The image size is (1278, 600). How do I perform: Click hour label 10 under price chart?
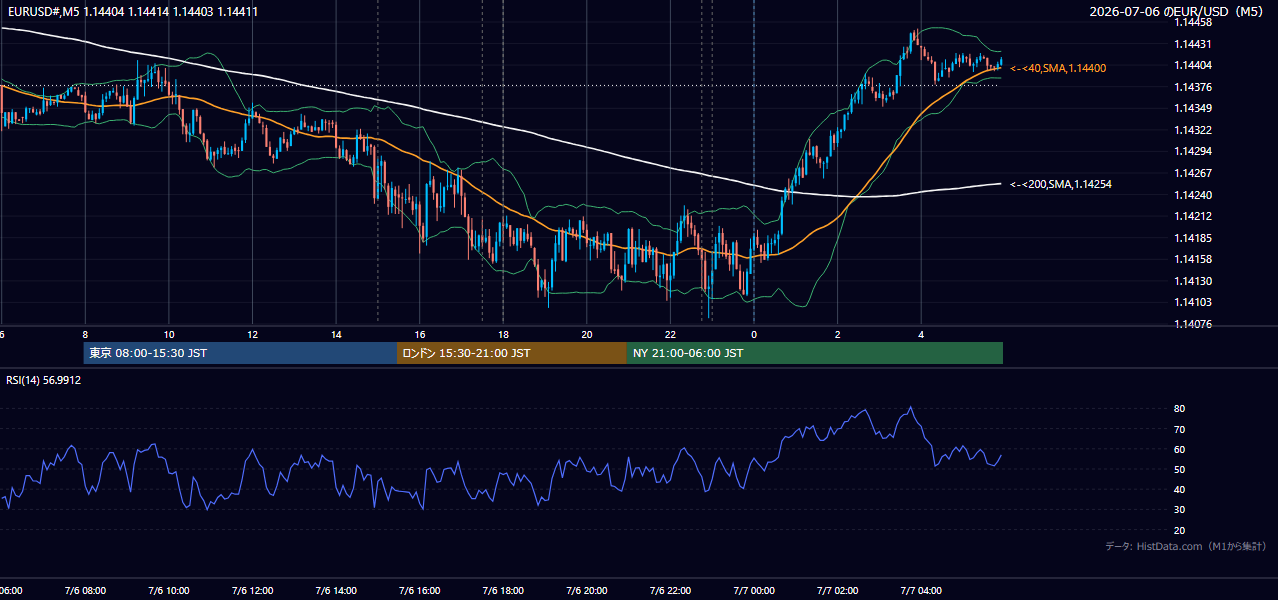[x=169, y=334]
